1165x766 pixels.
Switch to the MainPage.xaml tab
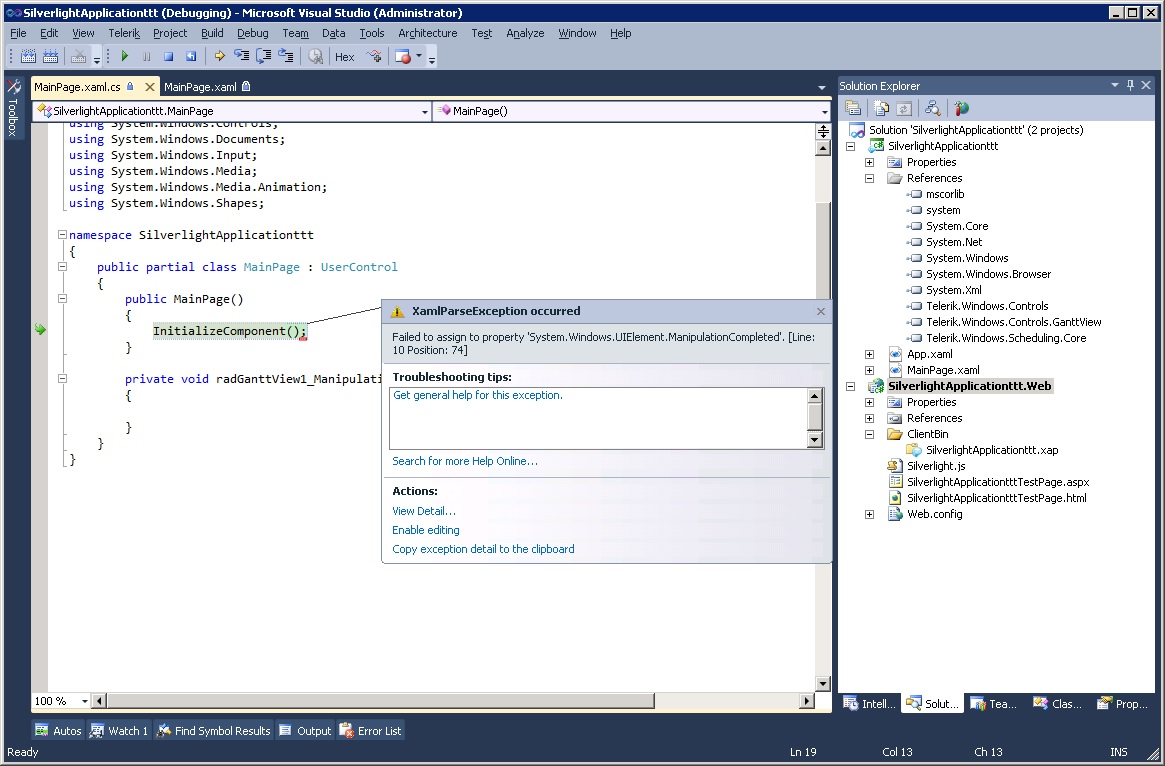[200, 87]
